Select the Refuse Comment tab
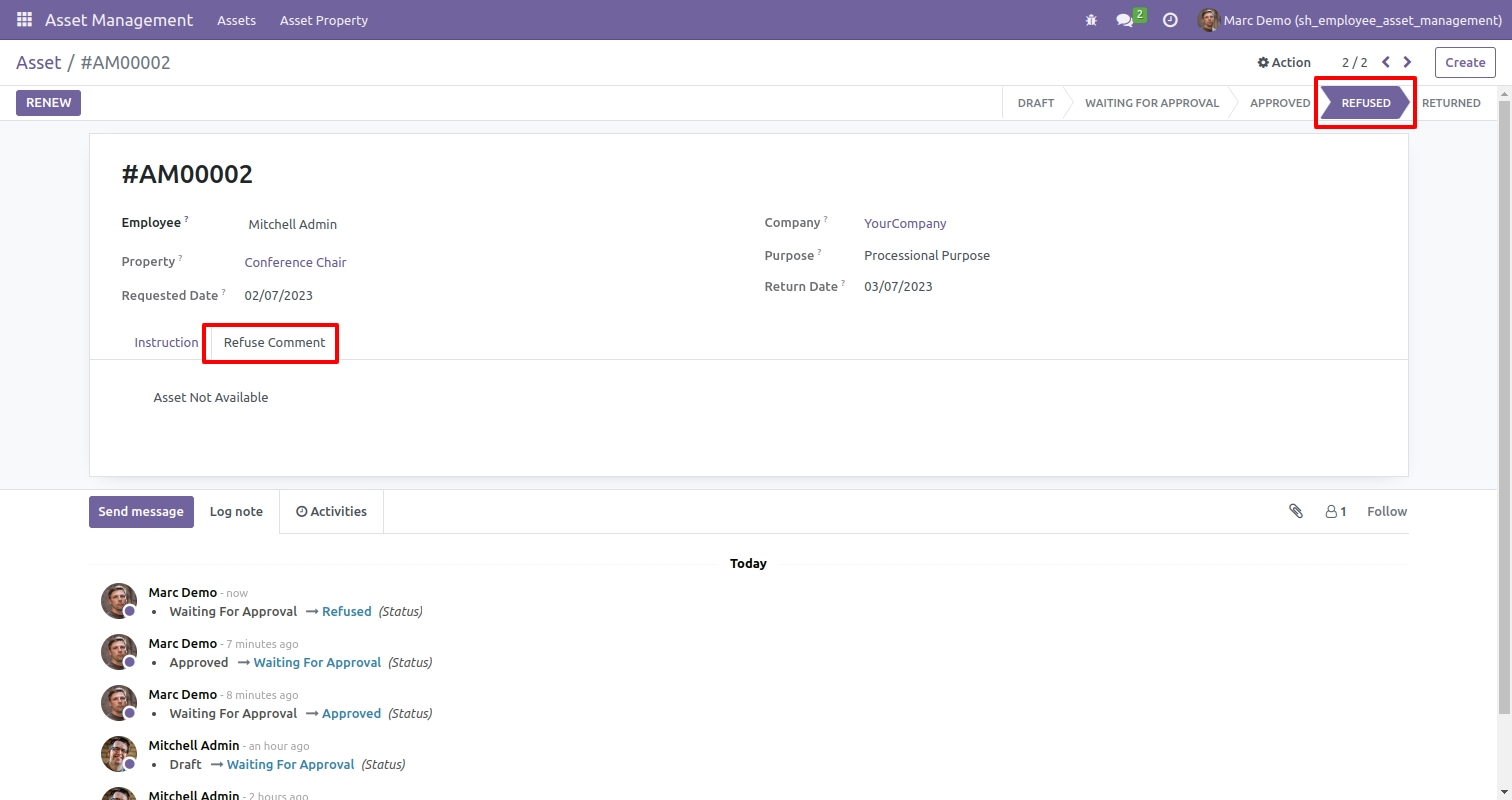The image size is (1512, 800). point(274,342)
